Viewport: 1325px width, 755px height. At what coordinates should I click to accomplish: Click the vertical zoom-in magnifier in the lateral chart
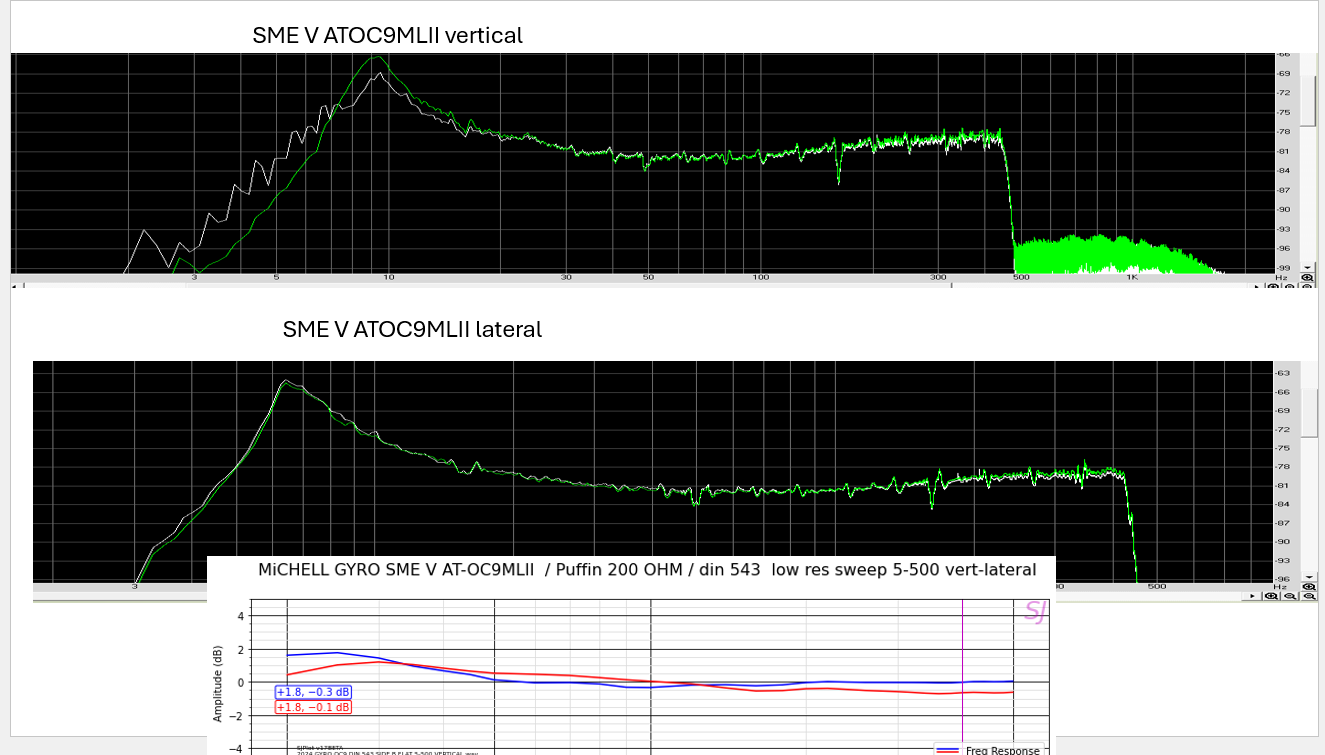pyautogui.click(x=1309, y=587)
